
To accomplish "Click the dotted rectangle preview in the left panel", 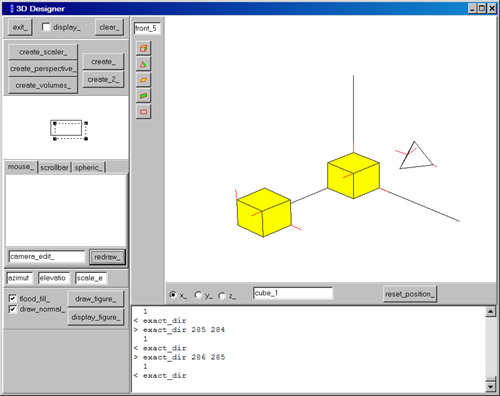I will click(x=69, y=130).
